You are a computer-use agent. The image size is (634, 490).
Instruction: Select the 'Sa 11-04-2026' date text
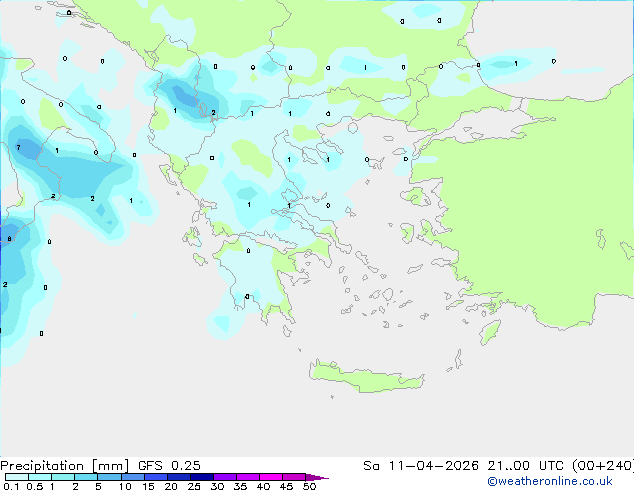(421, 466)
